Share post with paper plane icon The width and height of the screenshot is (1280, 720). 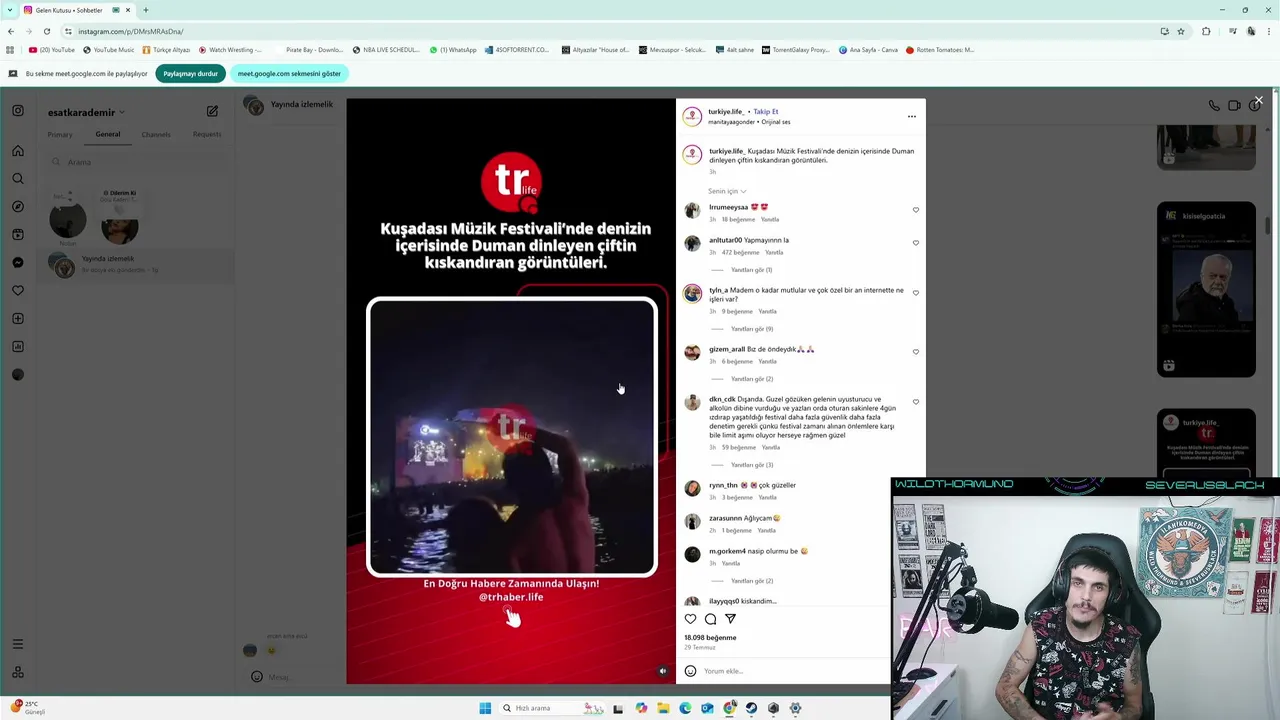(730, 619)
